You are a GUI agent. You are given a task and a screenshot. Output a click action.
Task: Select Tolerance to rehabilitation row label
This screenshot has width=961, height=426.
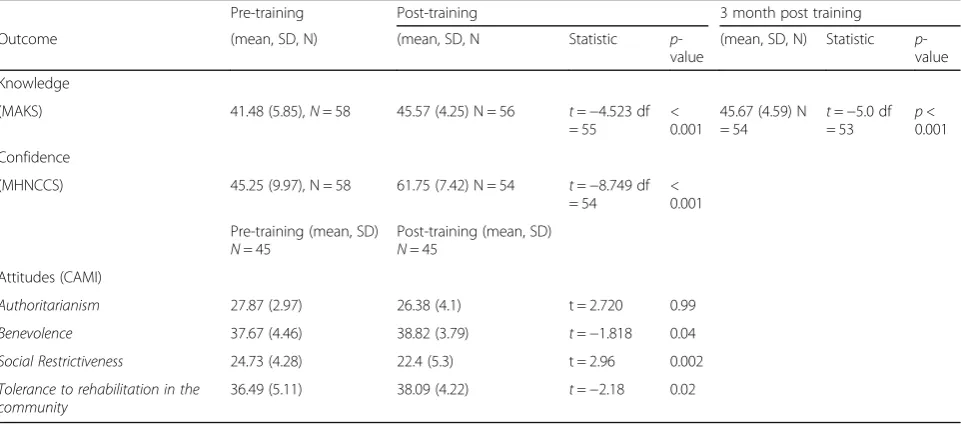(x=100, y=398)
